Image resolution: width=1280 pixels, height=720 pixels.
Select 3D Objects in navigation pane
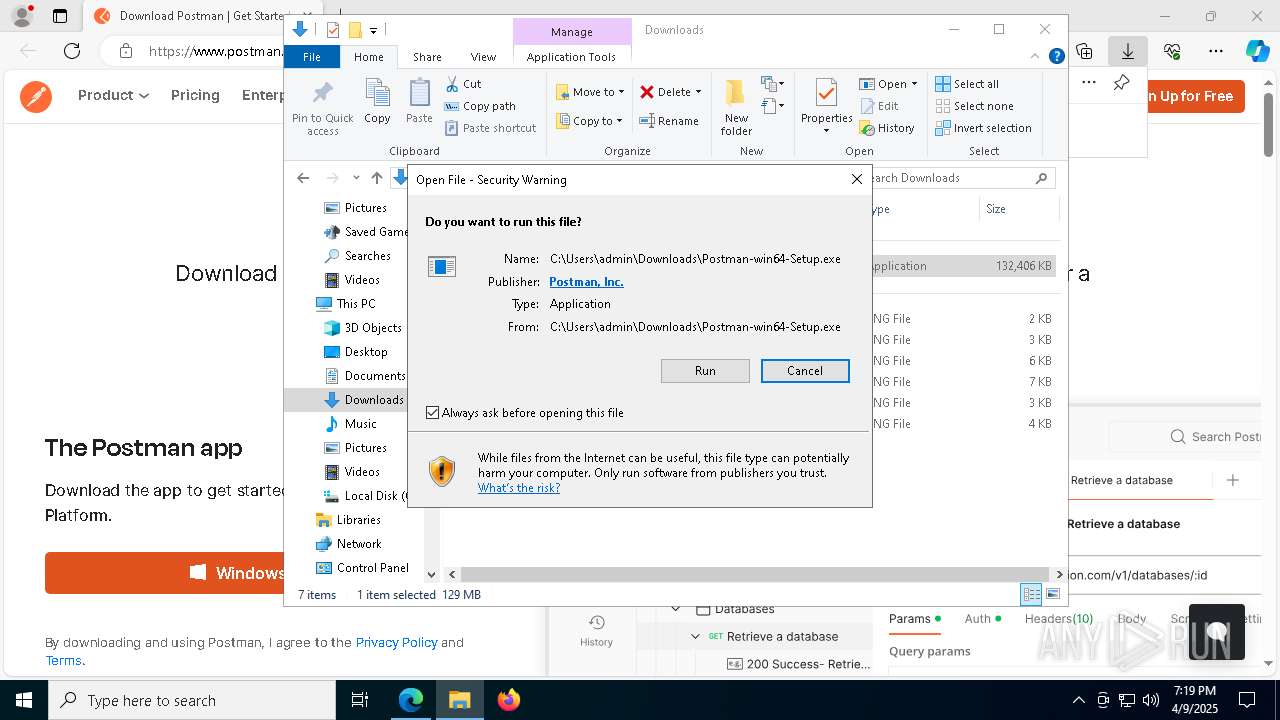[x=373, y=328]
